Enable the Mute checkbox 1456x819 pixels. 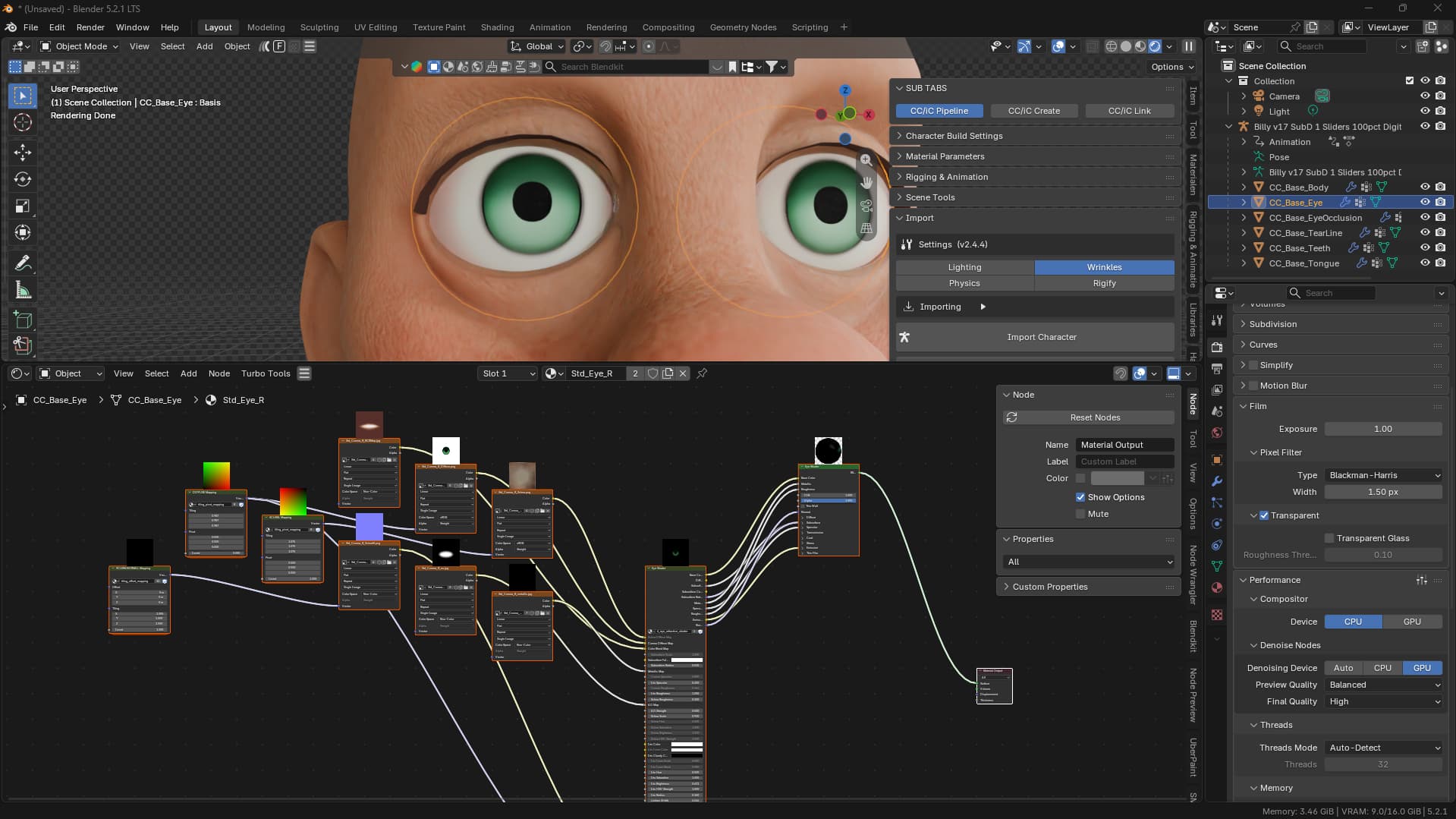(x=1080, y=514)
